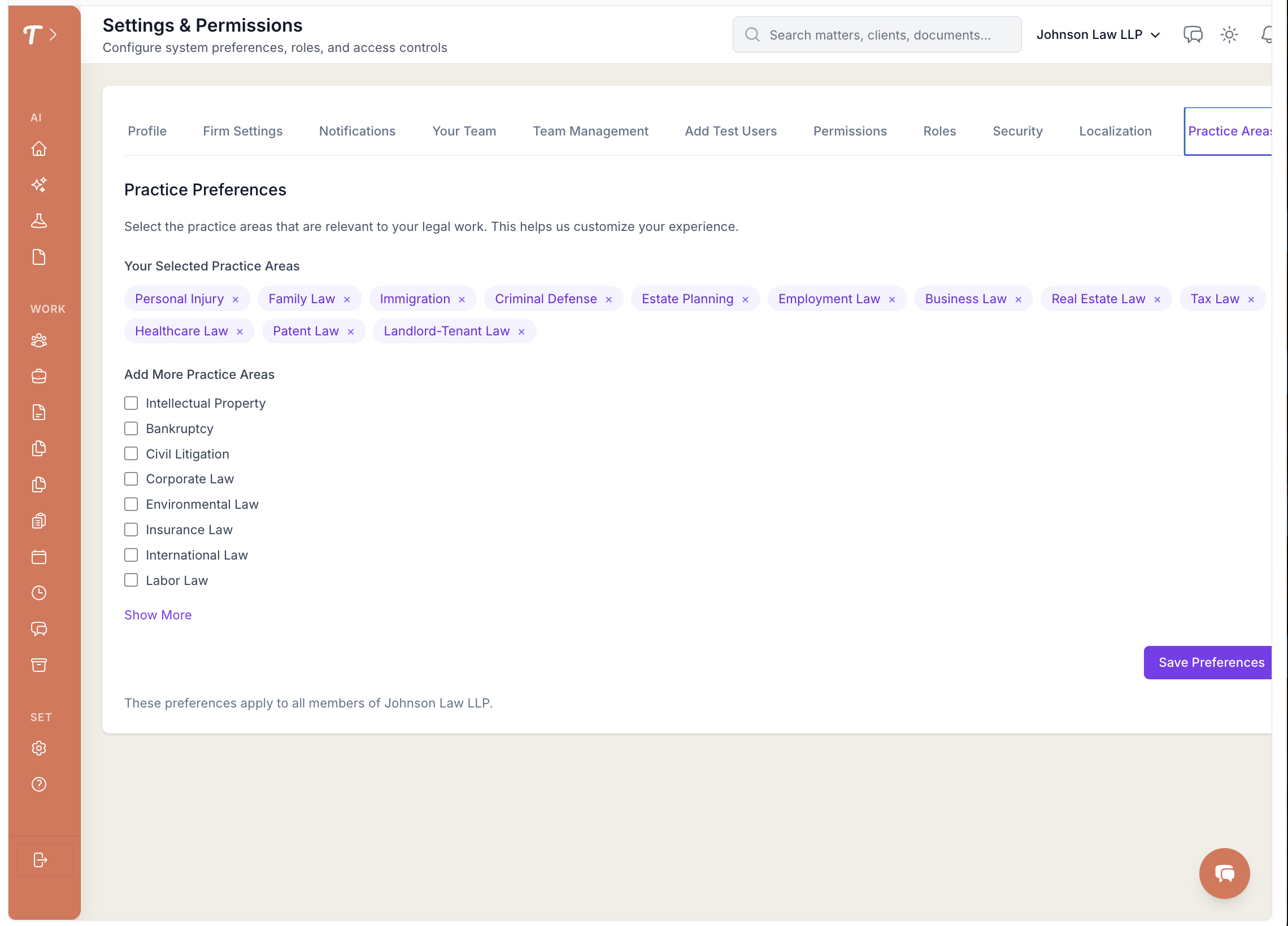Tick the Insurance Law checkbox
The height and width of the screenshot is (926, 1288).
point(131,530)
